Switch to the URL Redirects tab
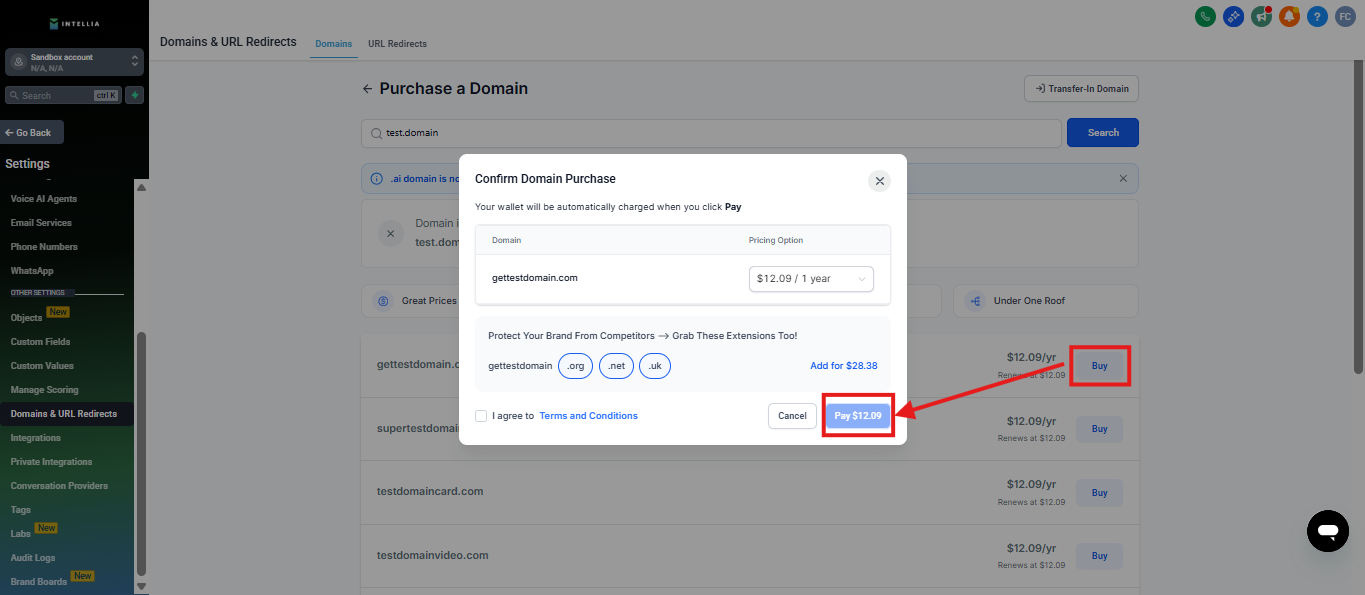This screenshot has width=1365, height=595. (x=397, y=44)
